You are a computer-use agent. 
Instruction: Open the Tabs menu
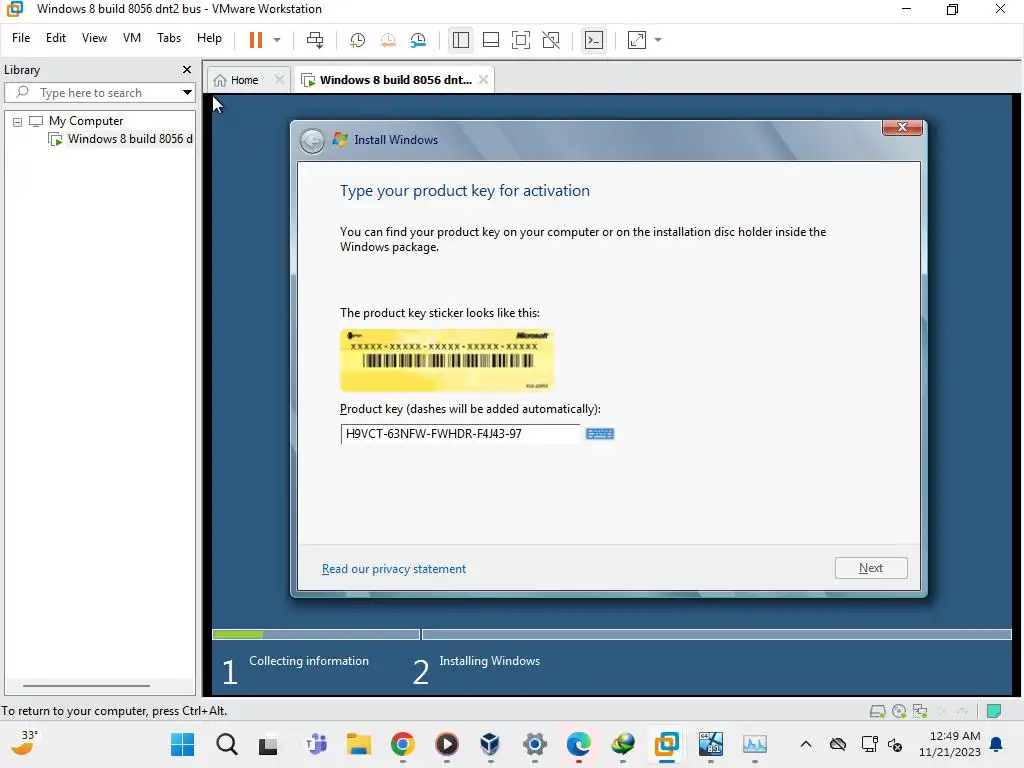[168, 38]
